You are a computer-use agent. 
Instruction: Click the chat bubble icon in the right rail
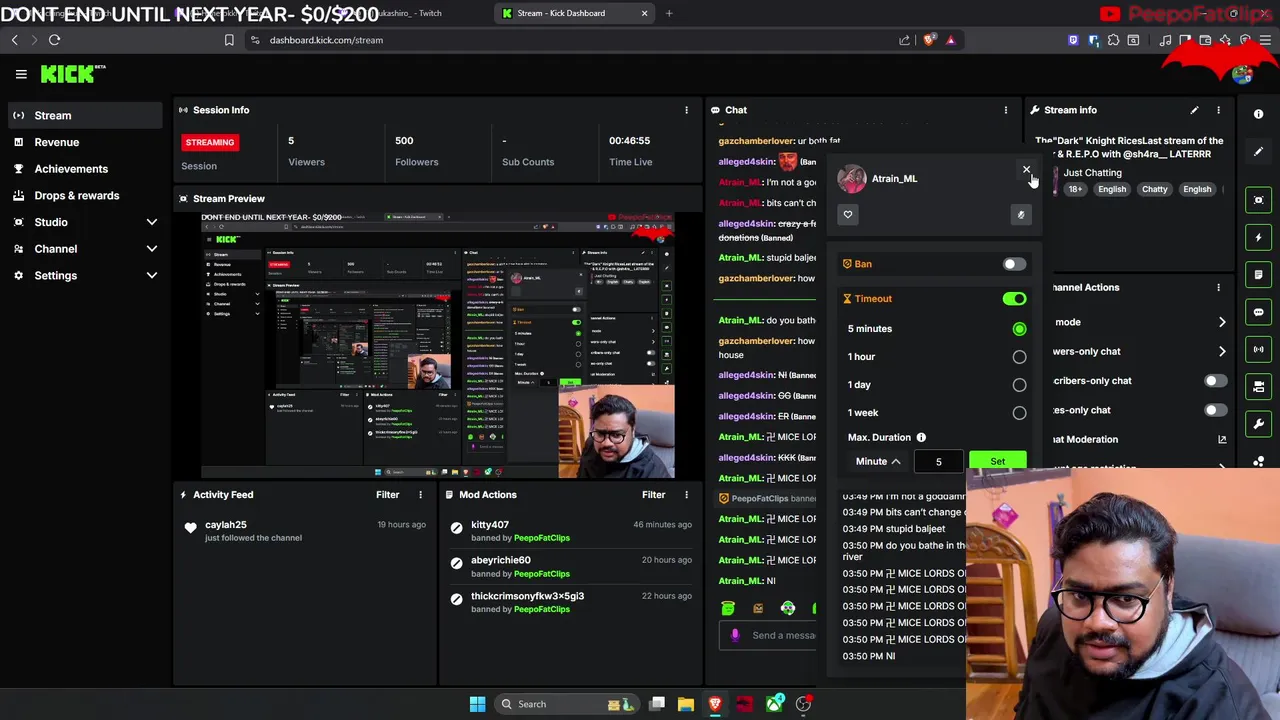(x=1258, y=312)
